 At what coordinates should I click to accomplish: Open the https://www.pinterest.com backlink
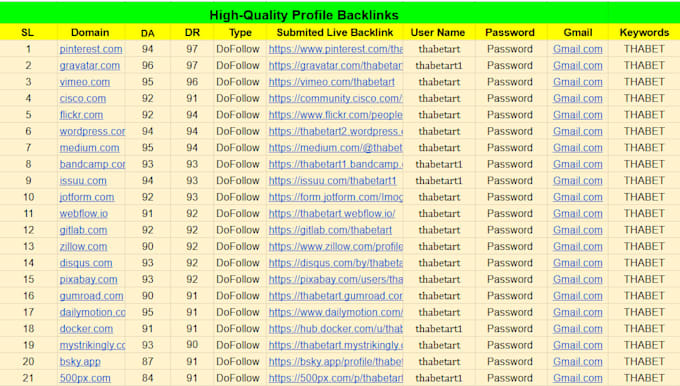(x=336, y=49)
